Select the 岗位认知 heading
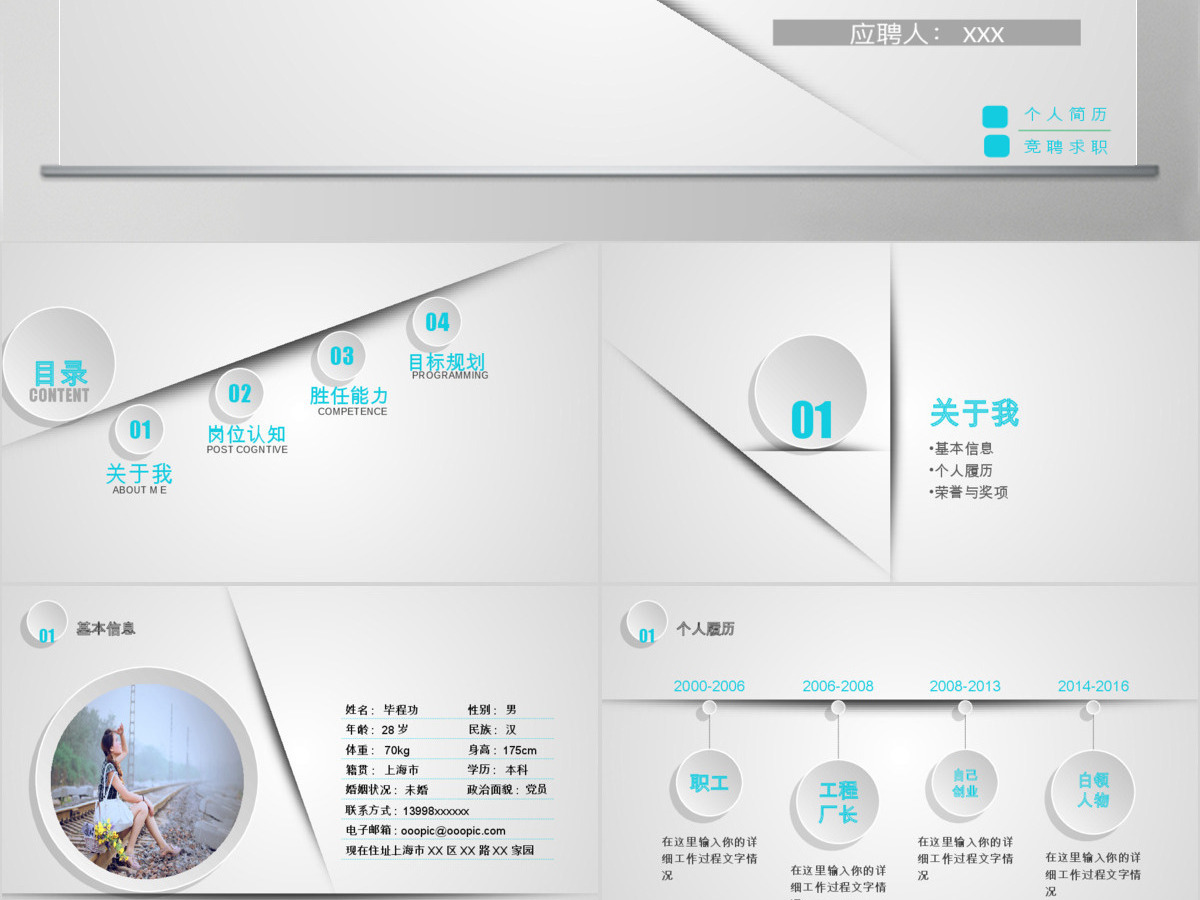 click(x=246, y=434)
